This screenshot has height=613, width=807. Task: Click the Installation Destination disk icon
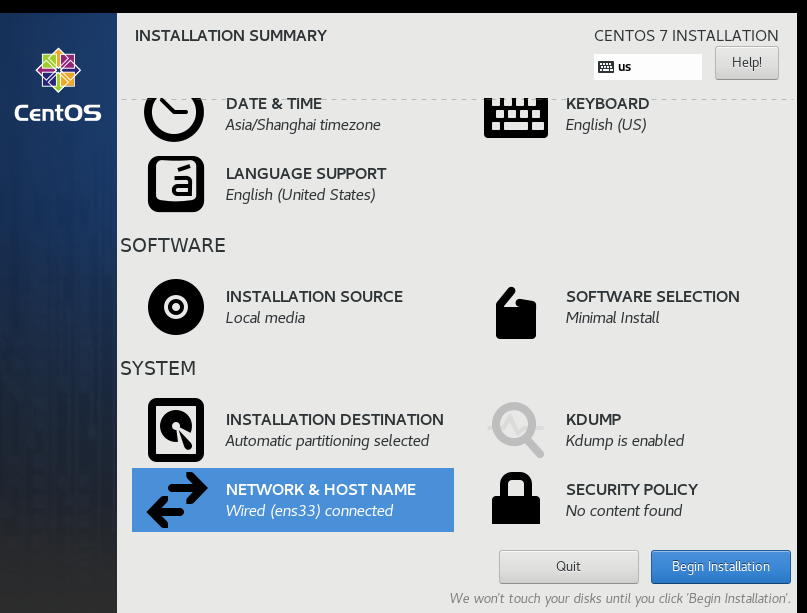pos(176,430)
